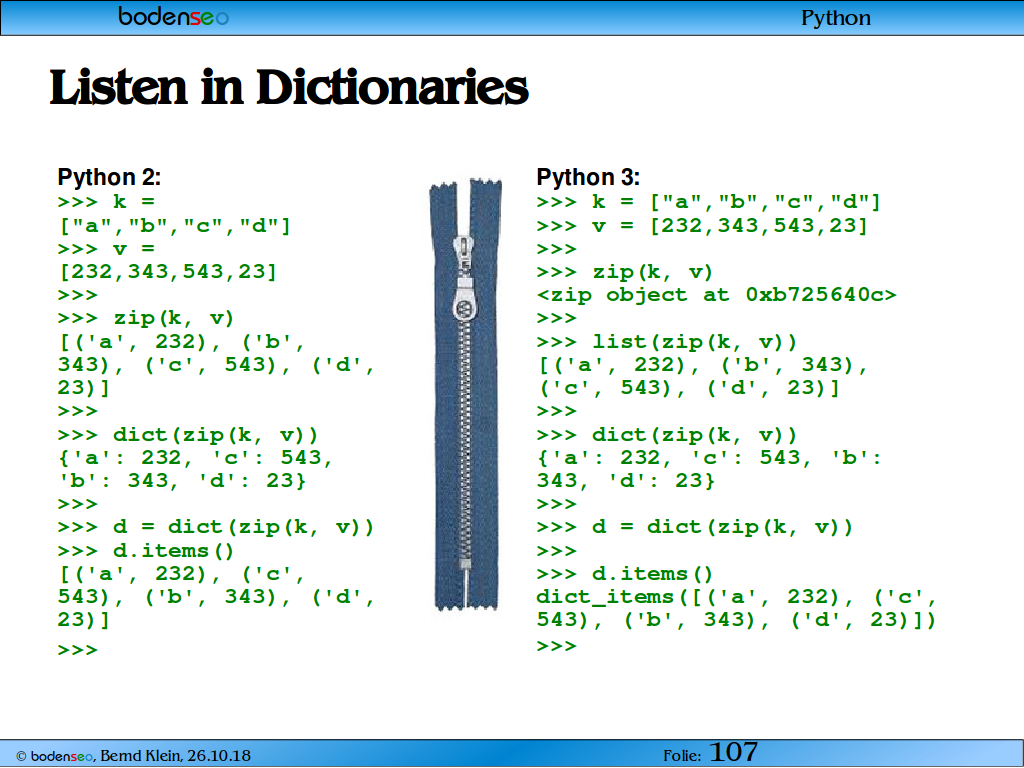Click the bodenseo logo in header
Viewport: 1024px width, 768px height.
173,16
